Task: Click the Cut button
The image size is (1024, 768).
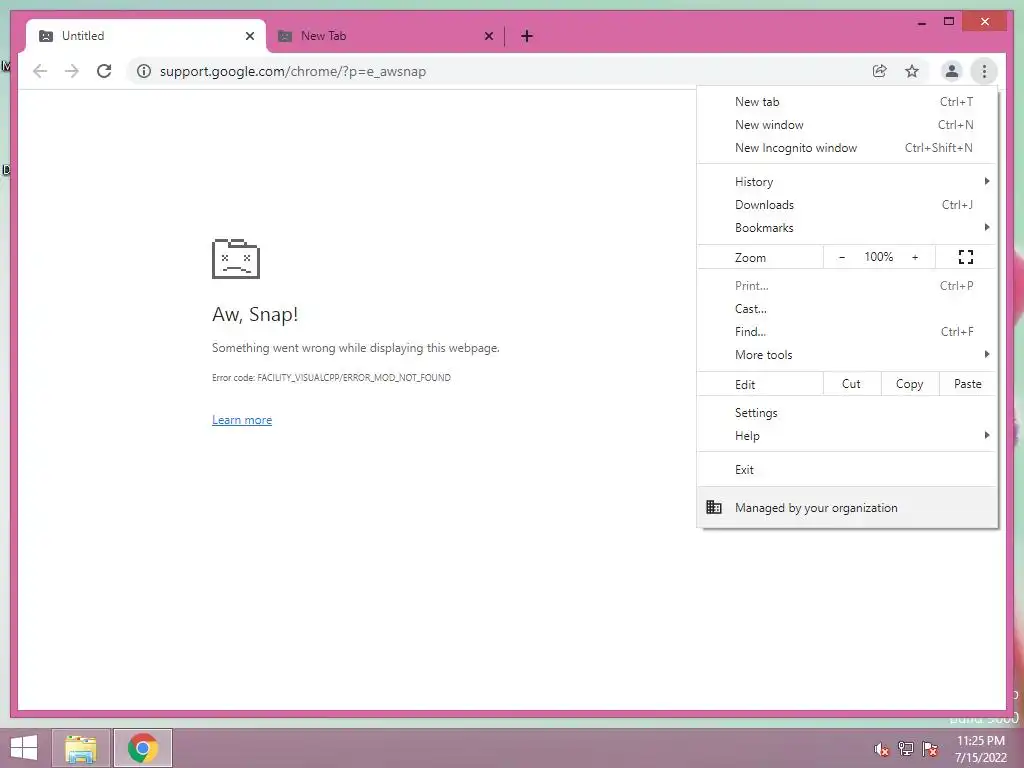Action: tap(852, 384)
